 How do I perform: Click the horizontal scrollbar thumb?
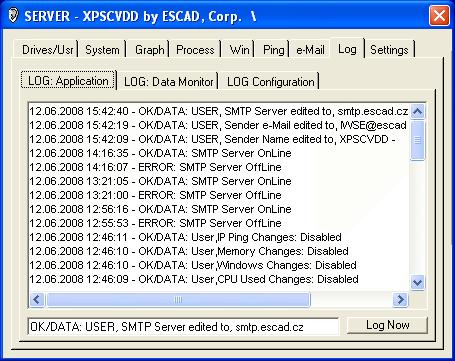point(178,299)
